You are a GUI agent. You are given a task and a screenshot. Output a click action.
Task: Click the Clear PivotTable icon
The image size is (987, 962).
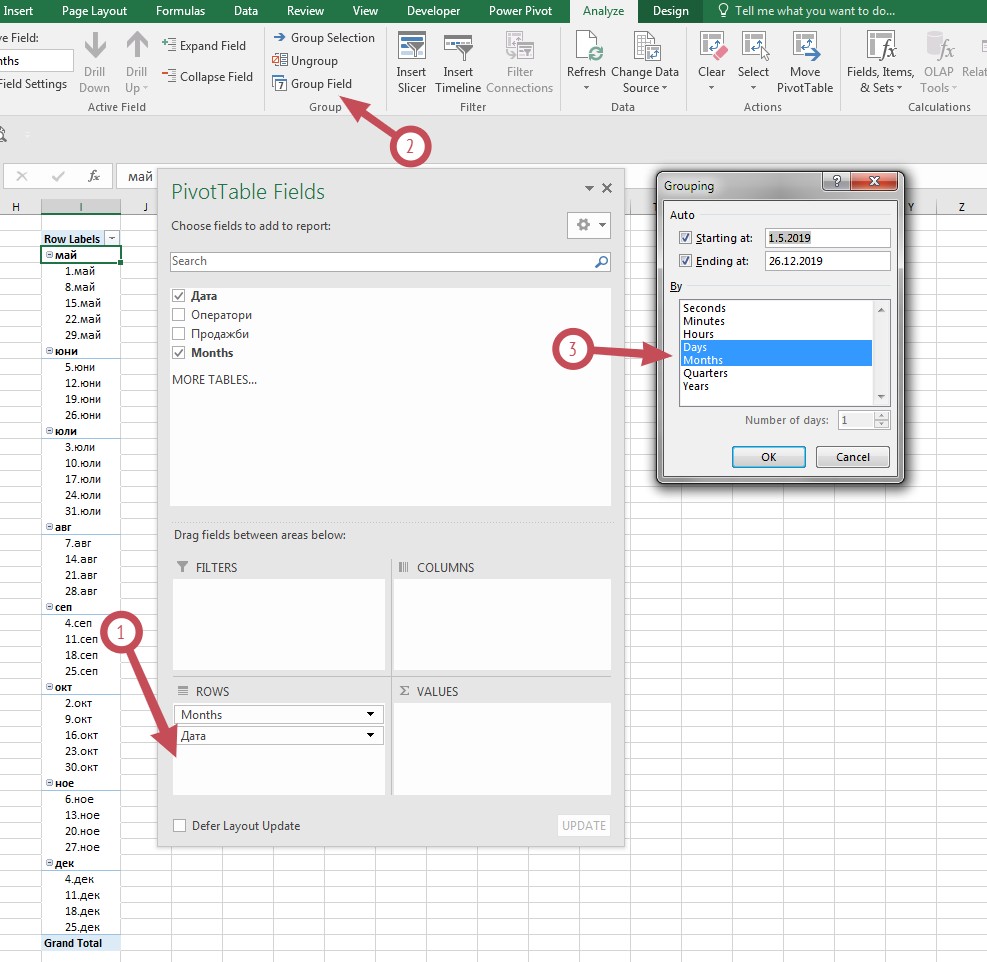[713, 47]
